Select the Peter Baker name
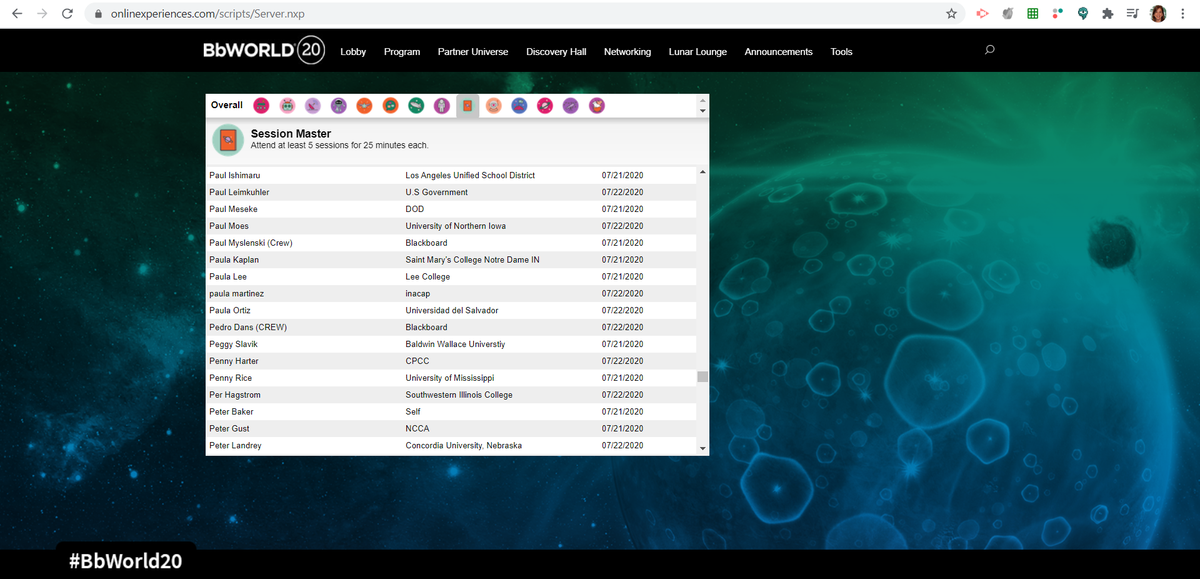 coord(231,412)
